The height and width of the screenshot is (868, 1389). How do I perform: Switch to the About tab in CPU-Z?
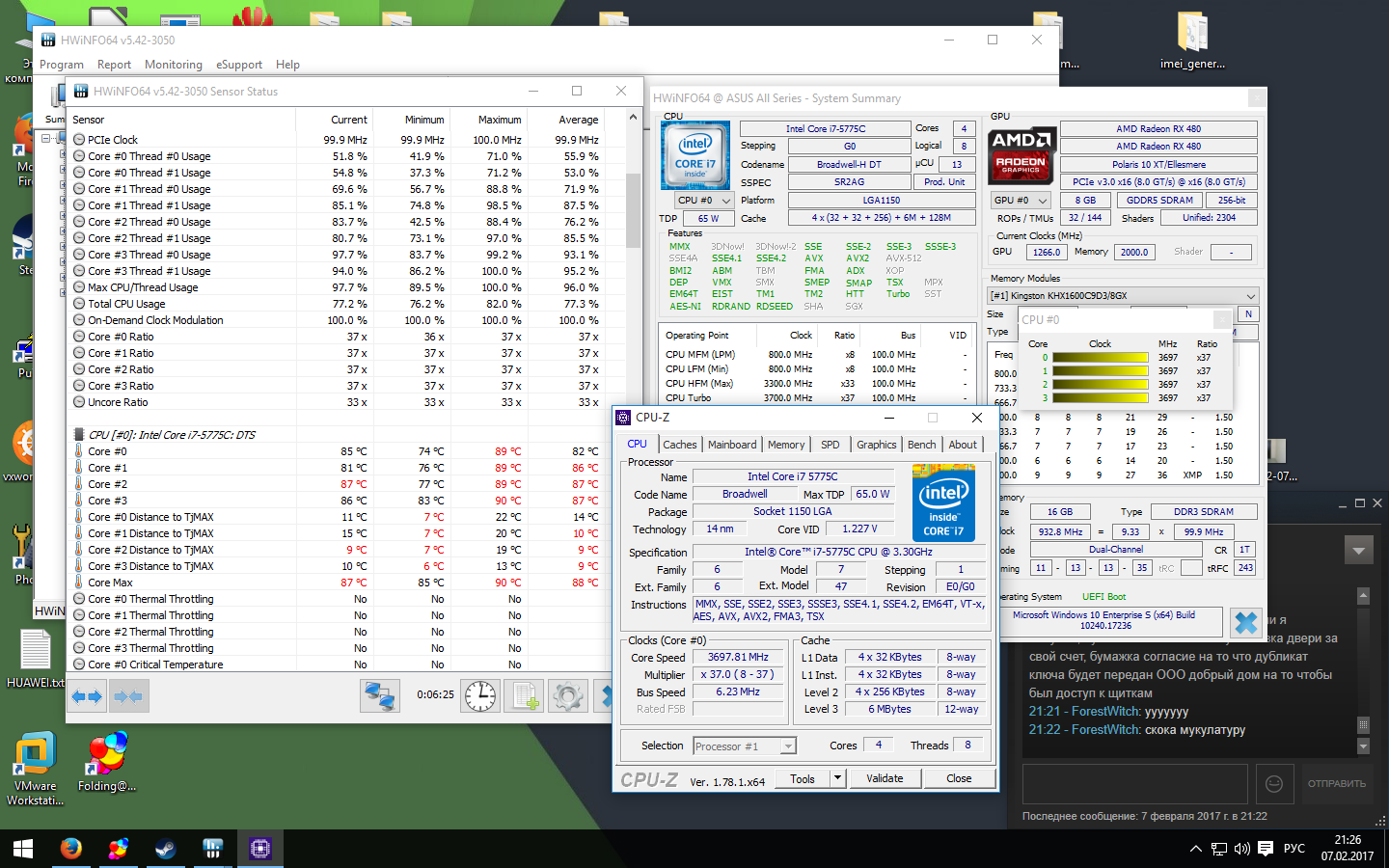pyautogui.click(x=963, y=445)
